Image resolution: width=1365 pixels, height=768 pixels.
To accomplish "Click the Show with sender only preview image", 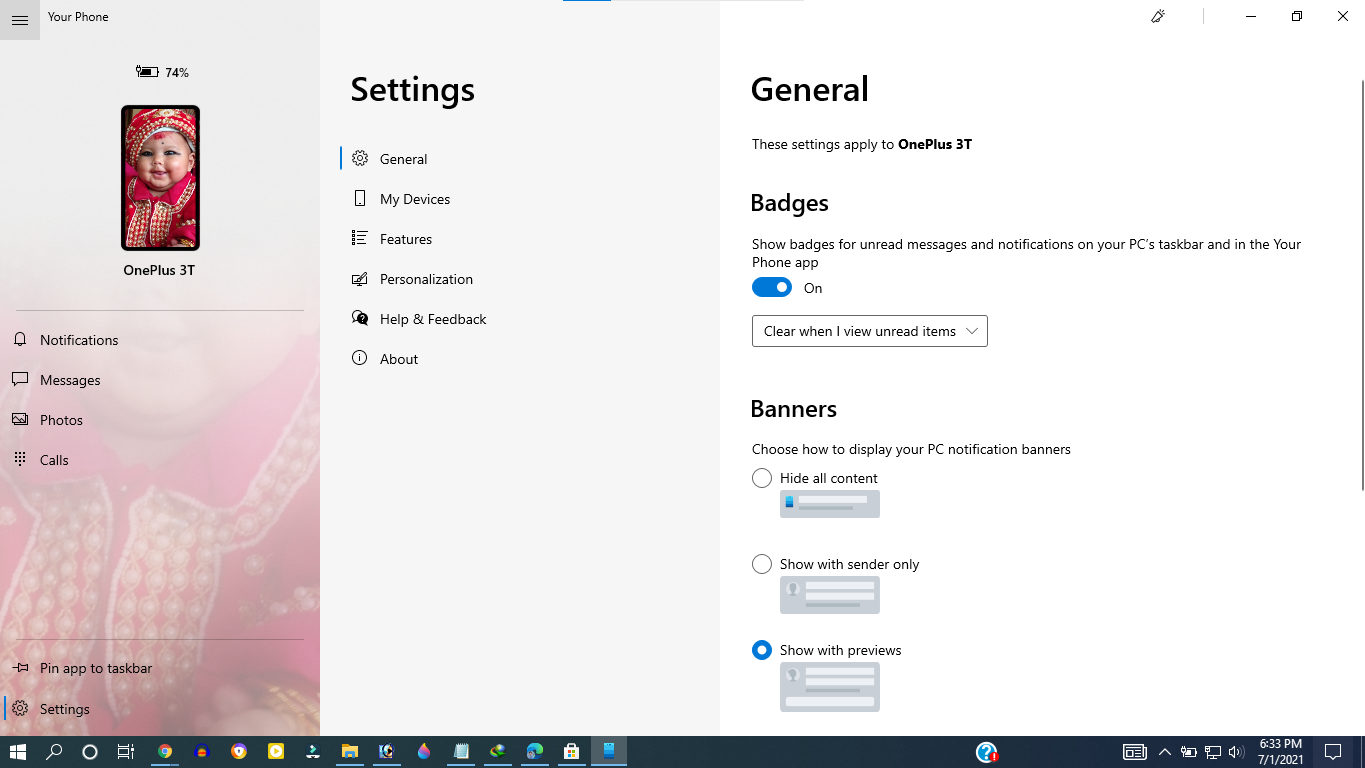I will point(830,595).
